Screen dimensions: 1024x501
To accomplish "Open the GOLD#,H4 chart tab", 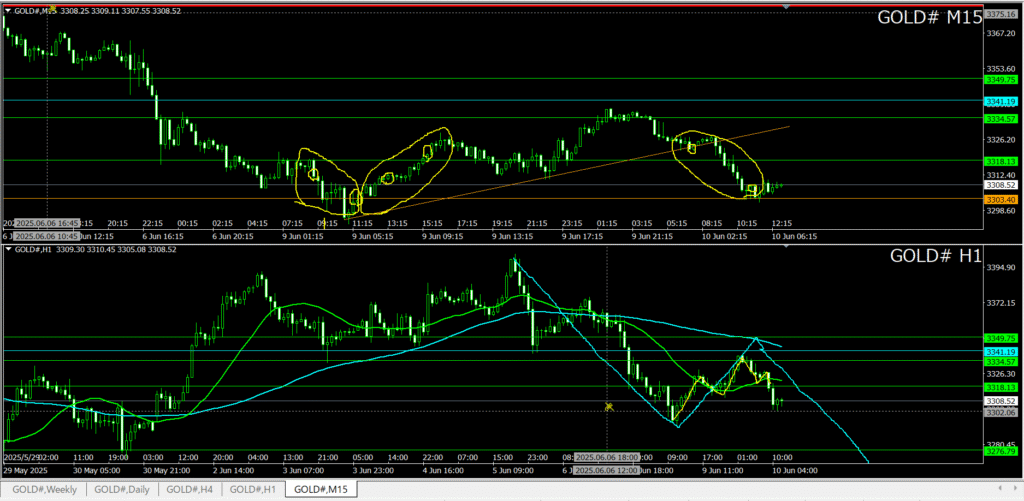I will 189,489.
